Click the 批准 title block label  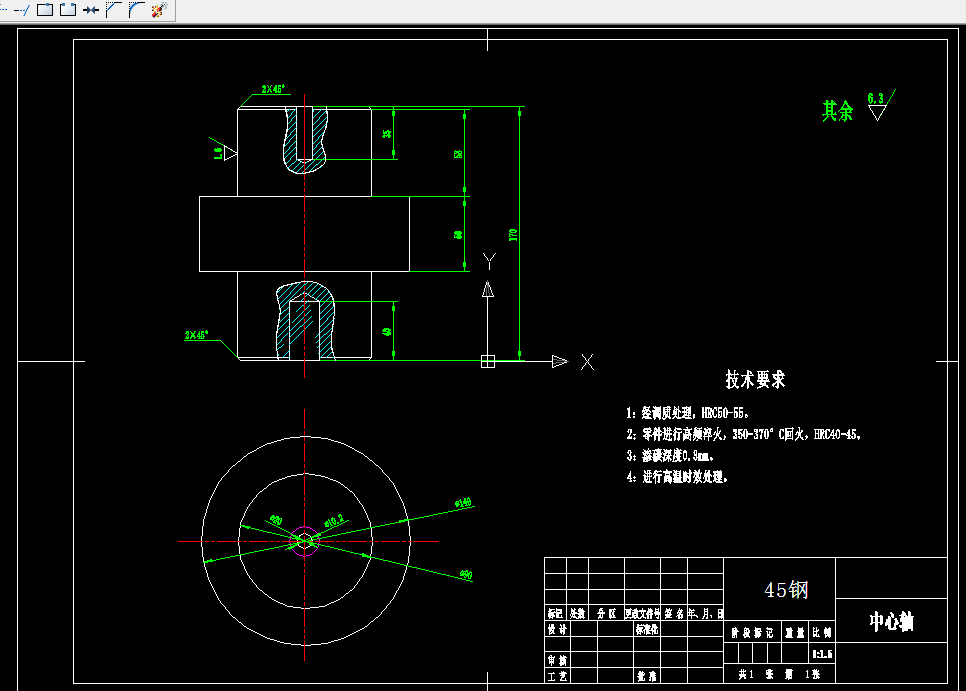point(646,676)
